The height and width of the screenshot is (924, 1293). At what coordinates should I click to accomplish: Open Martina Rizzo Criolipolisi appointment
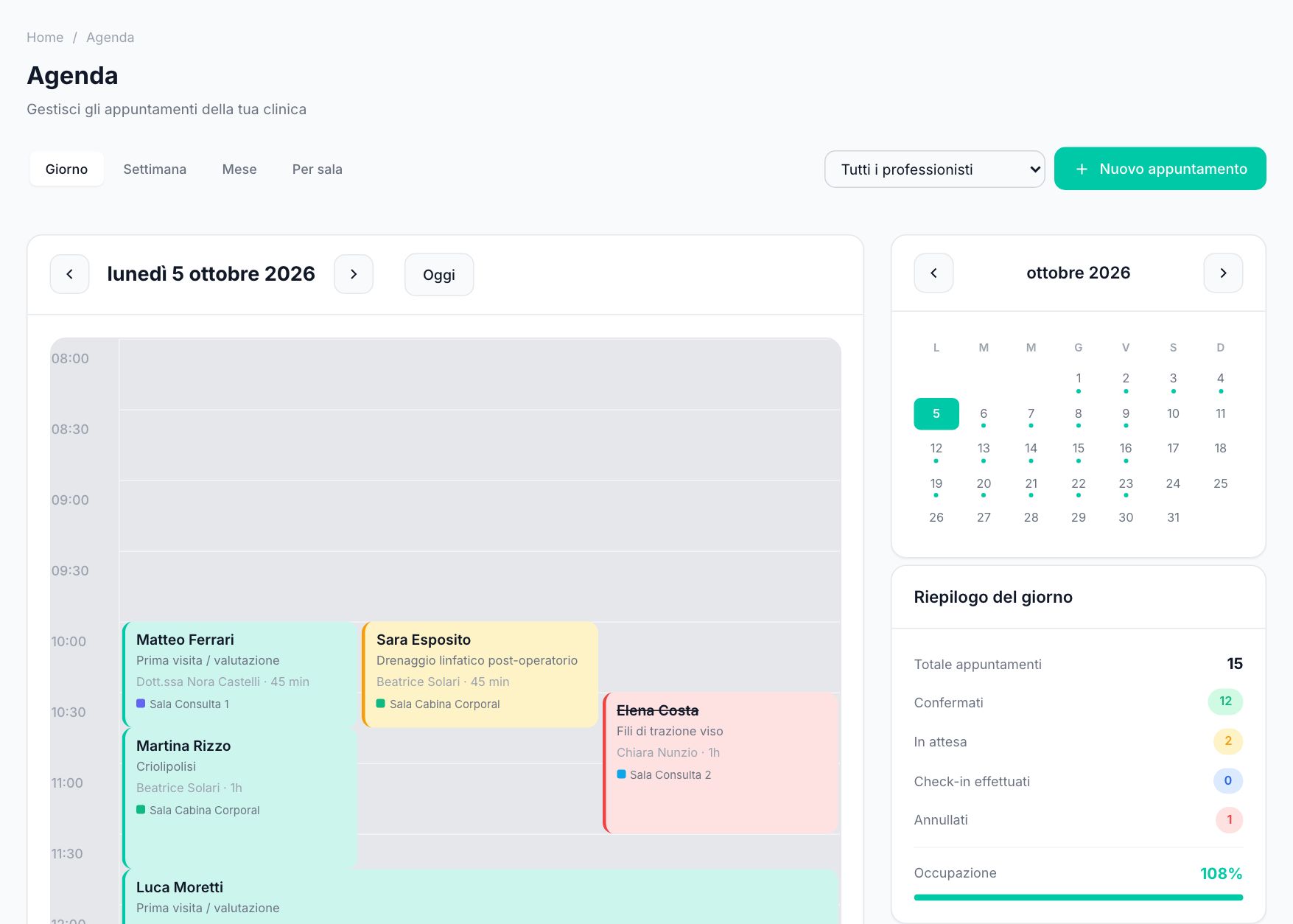pyautogui.click(x=239, y=798)
